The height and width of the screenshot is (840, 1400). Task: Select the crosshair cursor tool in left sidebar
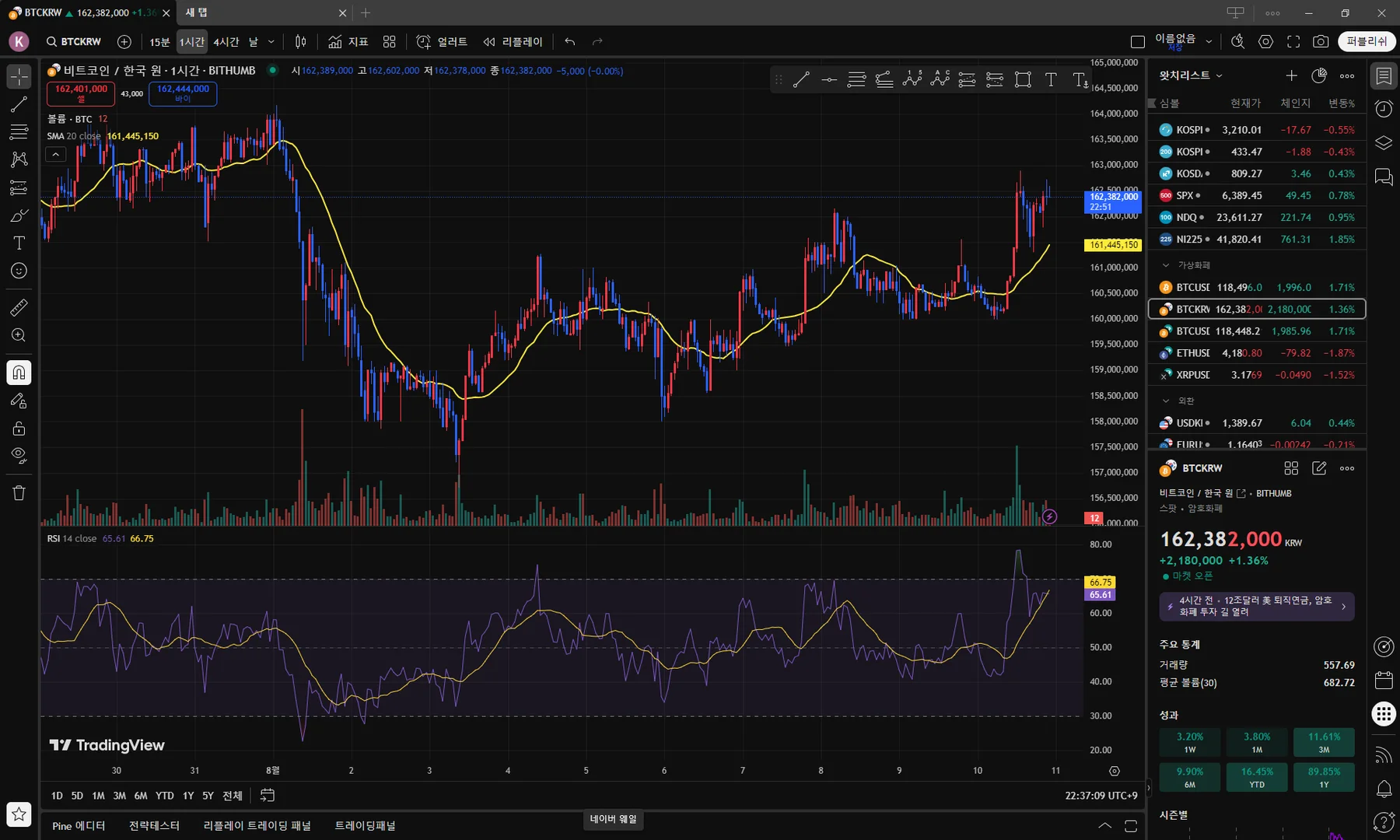19,76
